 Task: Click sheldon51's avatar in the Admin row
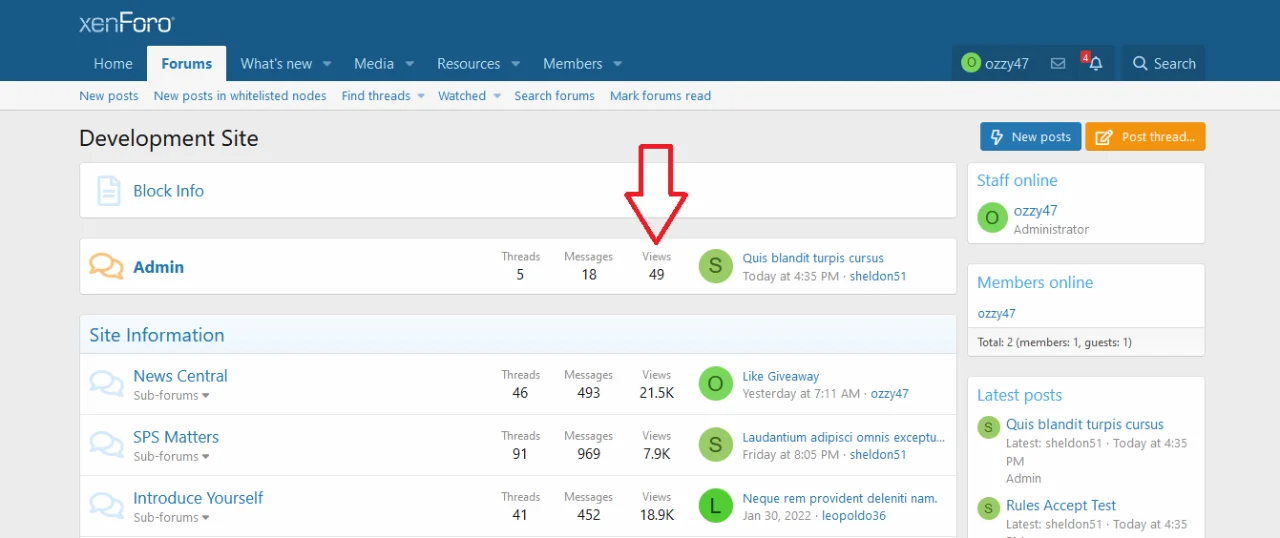(x=715, y=266)
